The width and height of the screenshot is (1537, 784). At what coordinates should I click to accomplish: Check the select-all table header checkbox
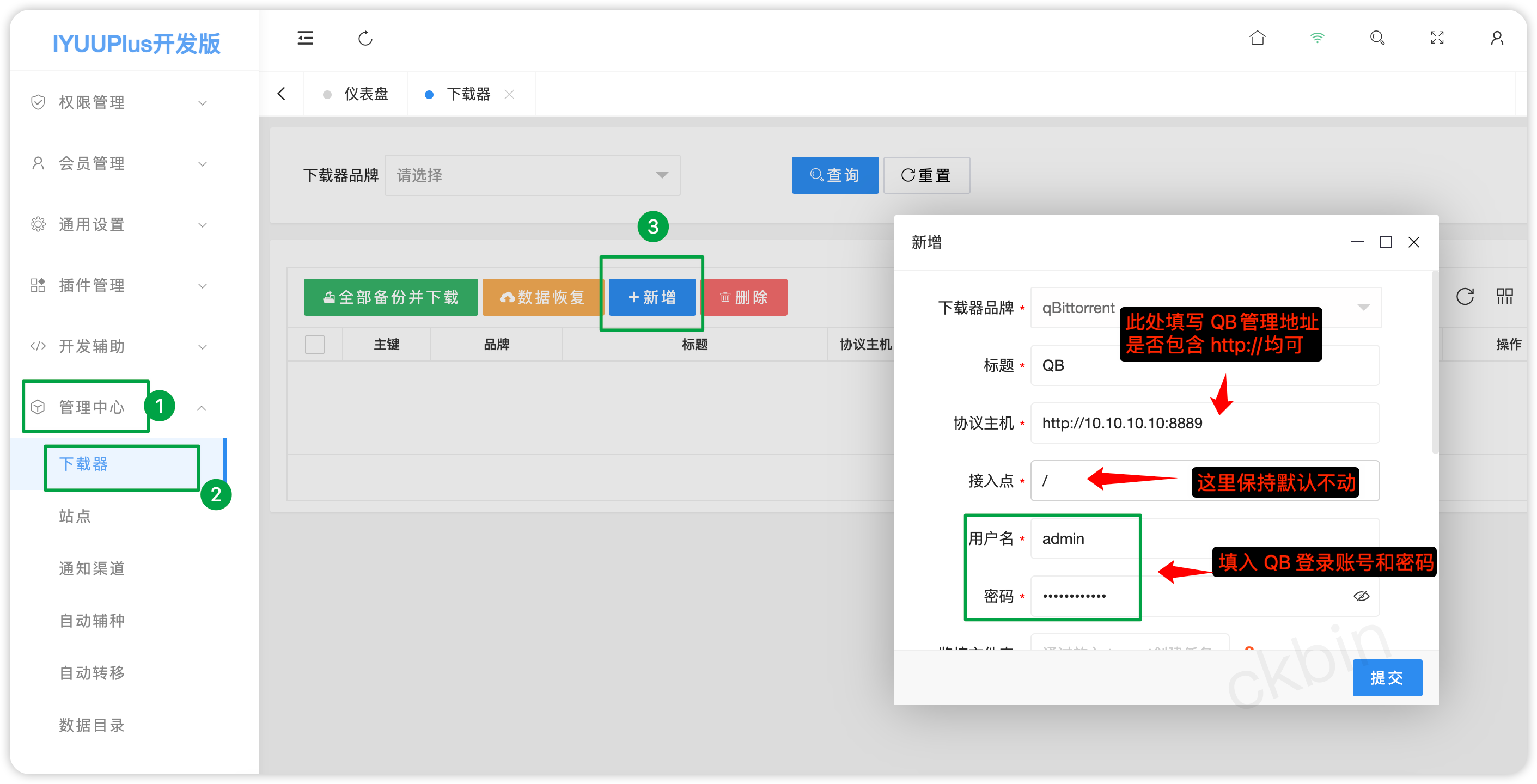[314, 344]
